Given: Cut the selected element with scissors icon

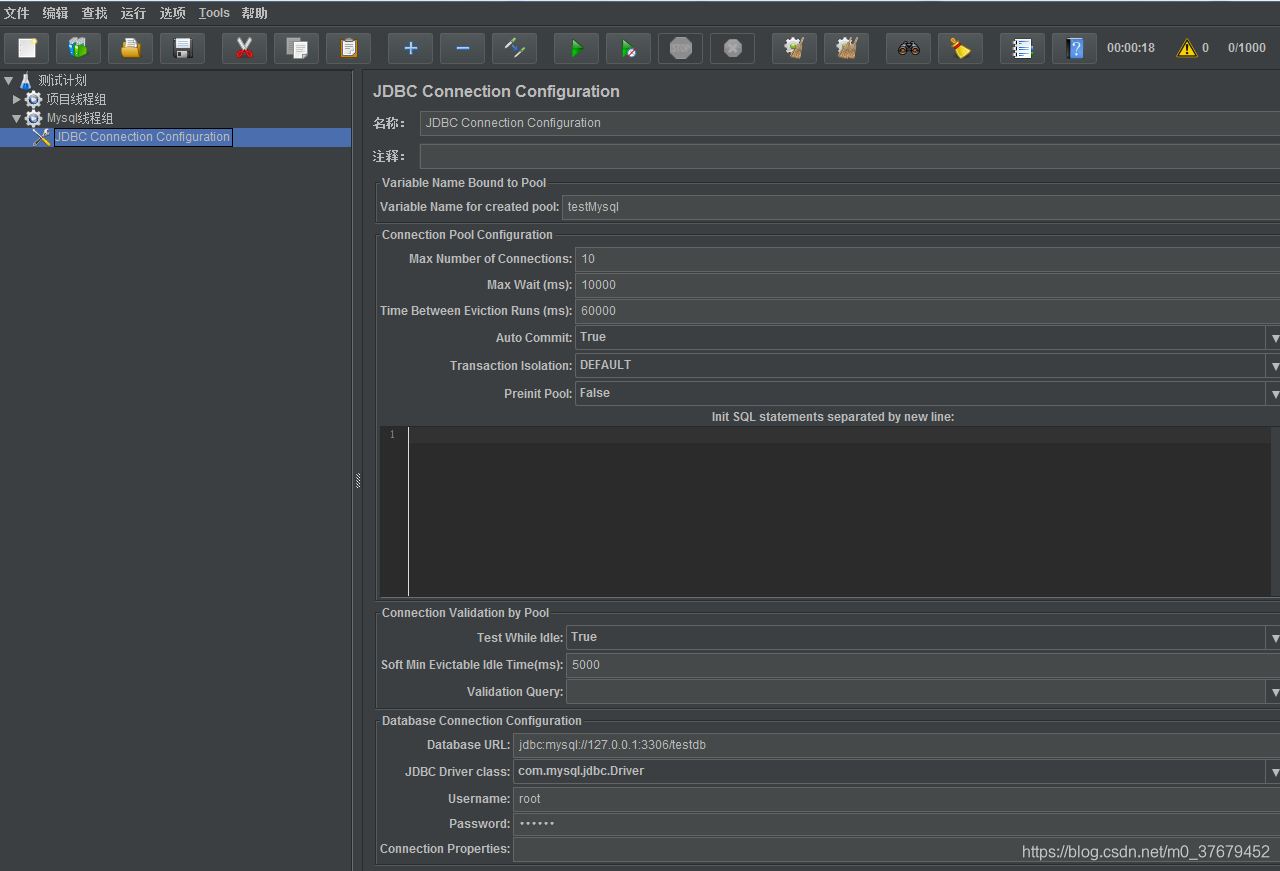Looking at the screenshot, I should coord(244,48).
